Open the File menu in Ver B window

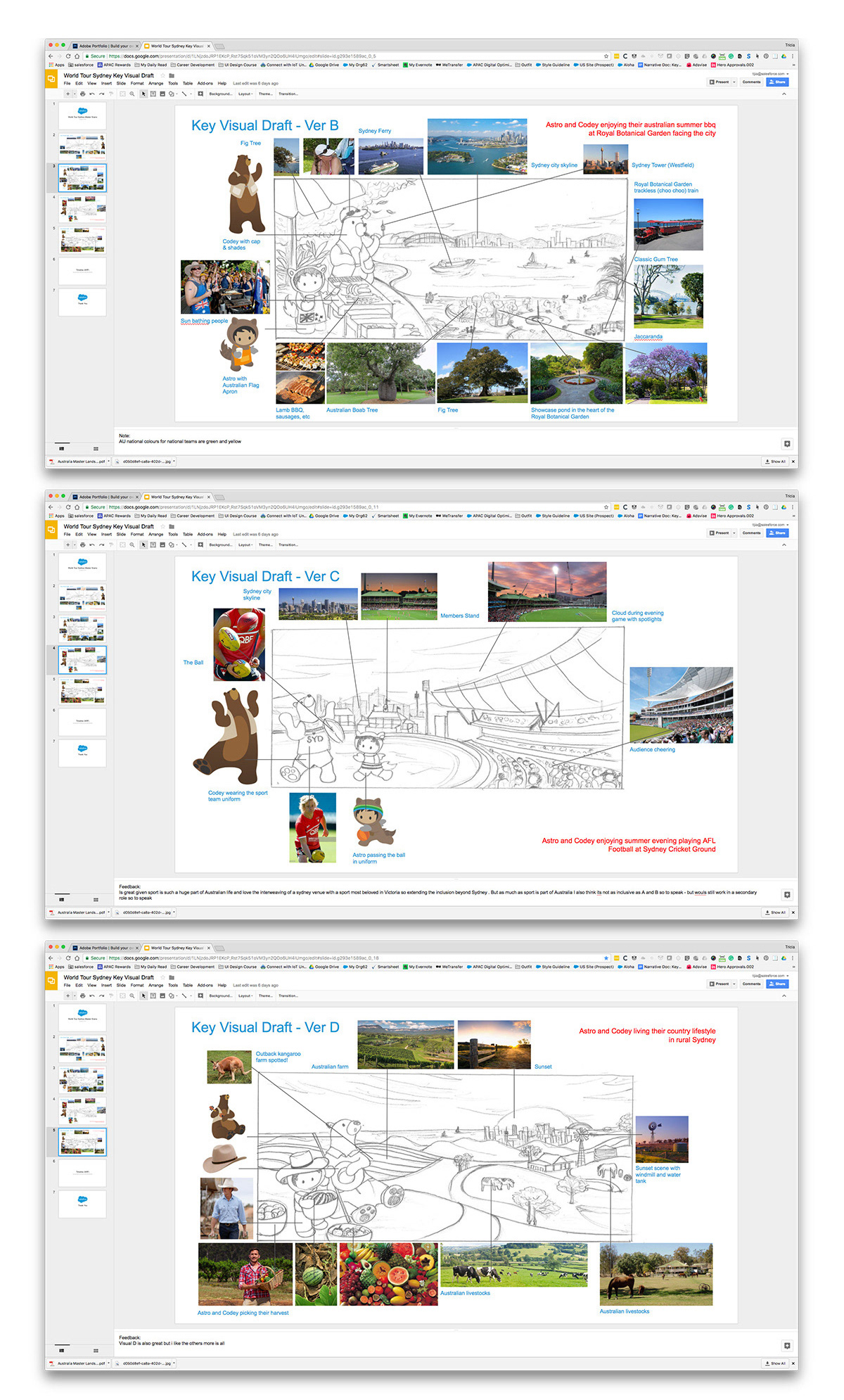point(67,83)
